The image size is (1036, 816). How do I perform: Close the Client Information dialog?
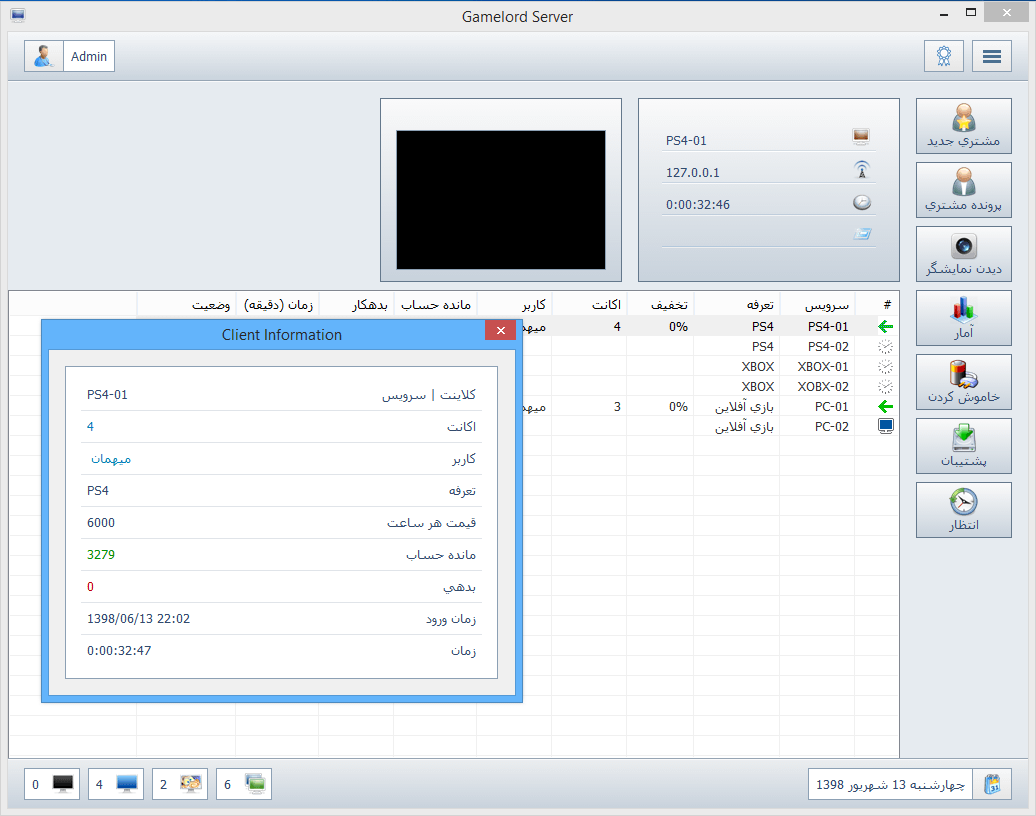(x=500, y=331)
